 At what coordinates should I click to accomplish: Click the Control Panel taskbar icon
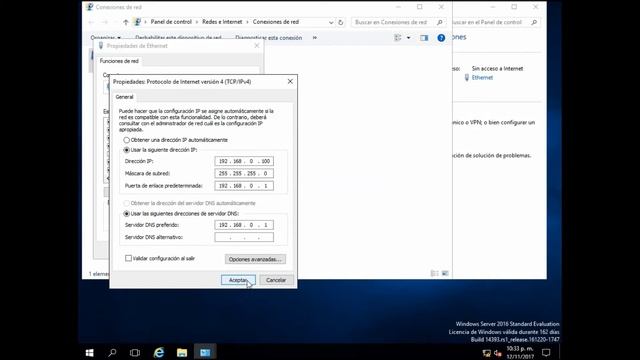coord(205,353)
